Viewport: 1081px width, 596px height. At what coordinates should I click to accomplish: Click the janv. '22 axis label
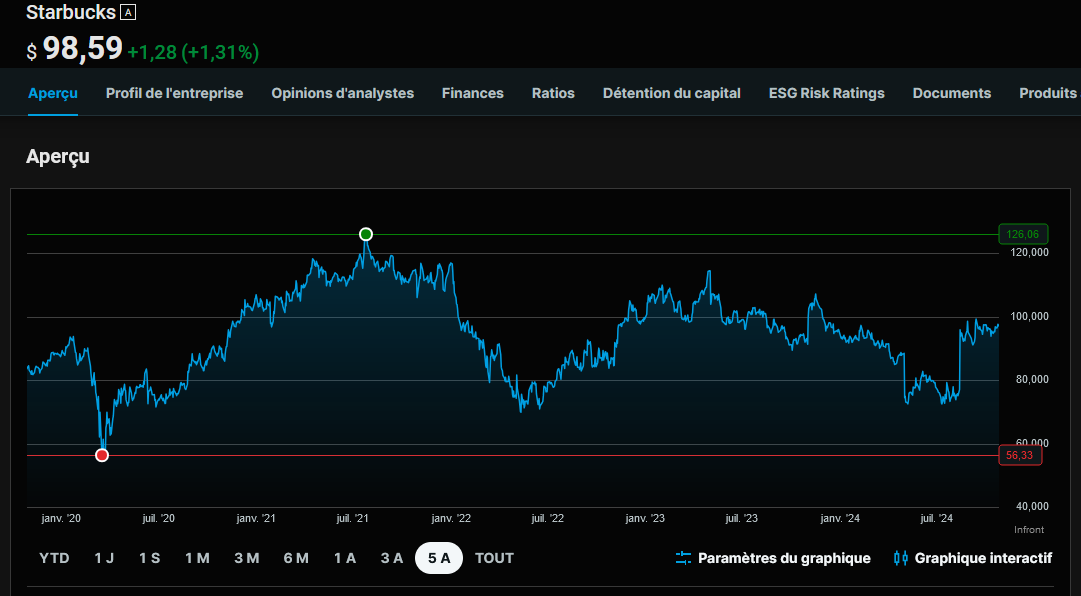[x=451, y=518]
